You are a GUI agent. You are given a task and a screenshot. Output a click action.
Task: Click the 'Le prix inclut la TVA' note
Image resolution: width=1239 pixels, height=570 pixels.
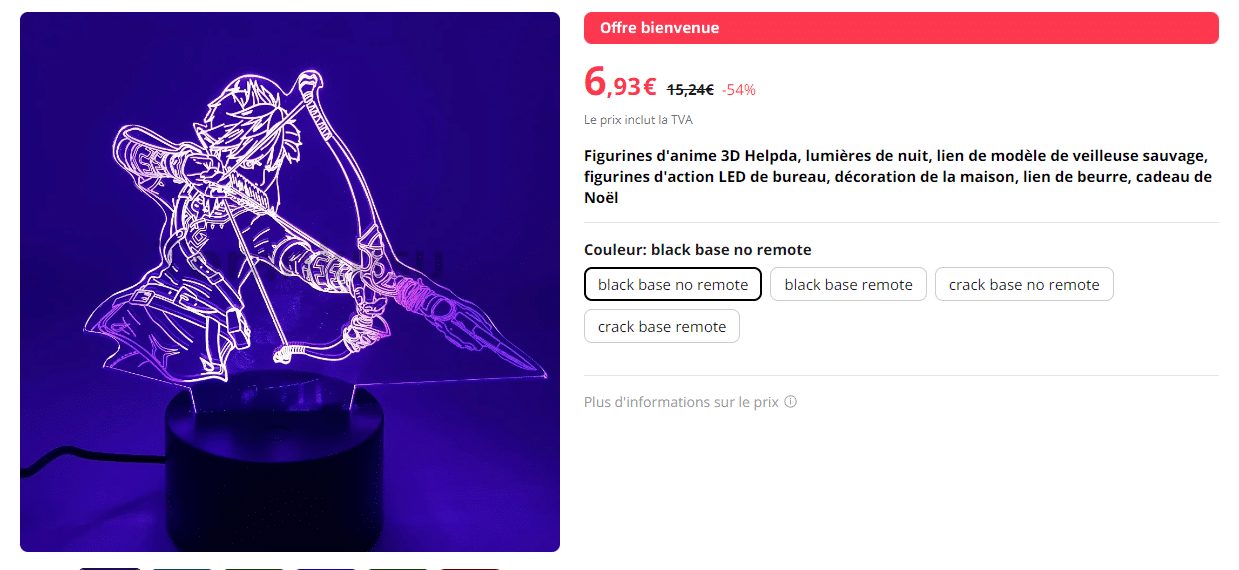[638, 120]
